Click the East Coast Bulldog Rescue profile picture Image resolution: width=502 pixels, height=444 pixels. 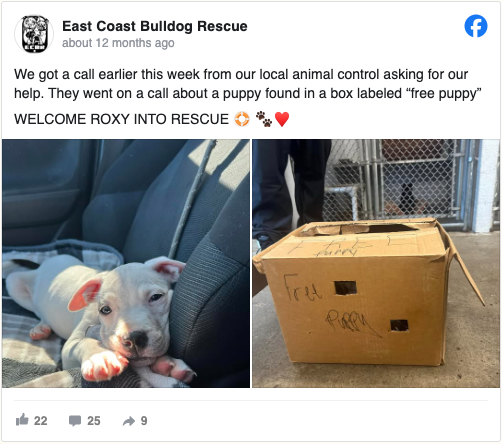coord(34,34)
